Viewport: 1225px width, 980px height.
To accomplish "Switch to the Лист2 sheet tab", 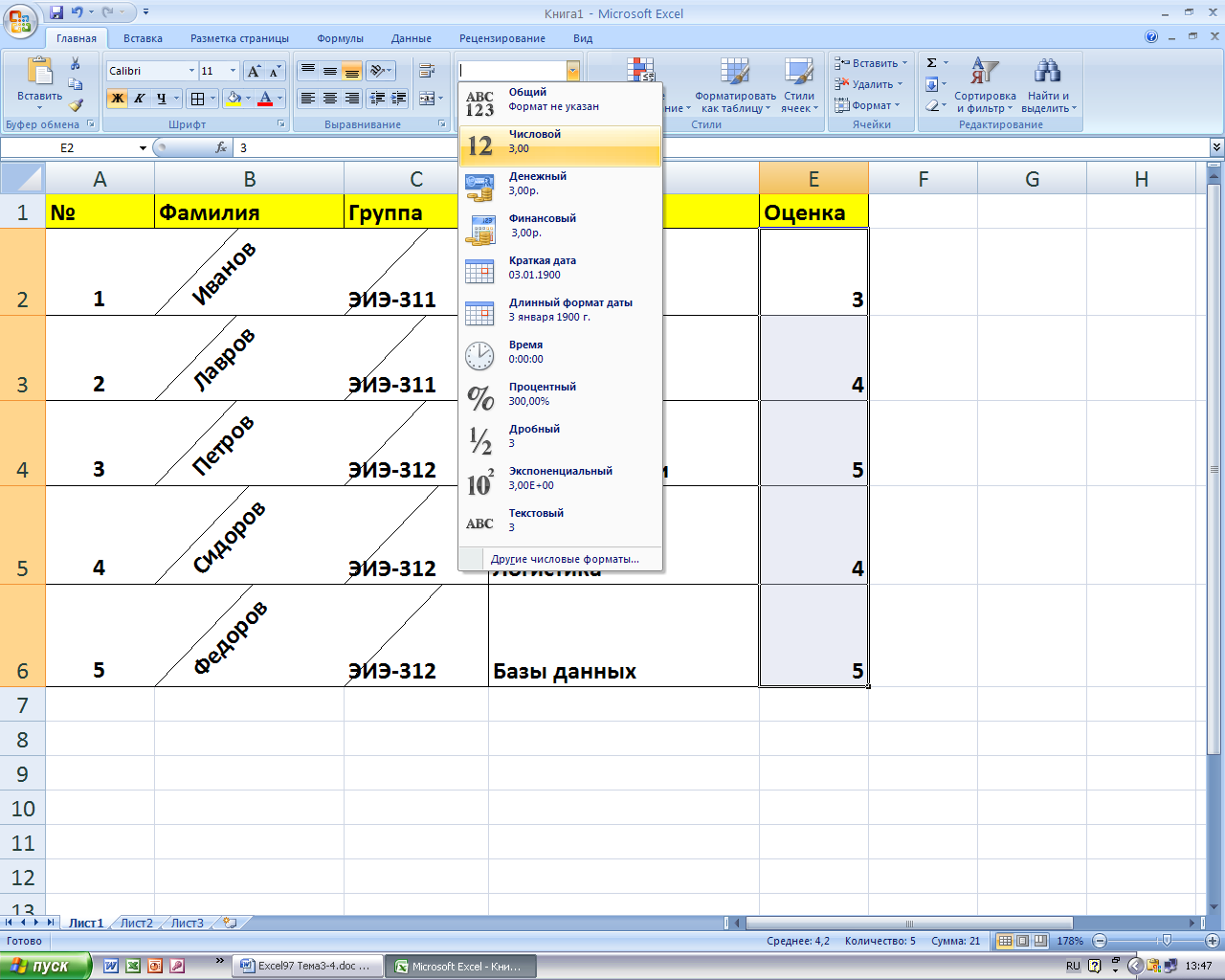I will click(x=136, y=924).
